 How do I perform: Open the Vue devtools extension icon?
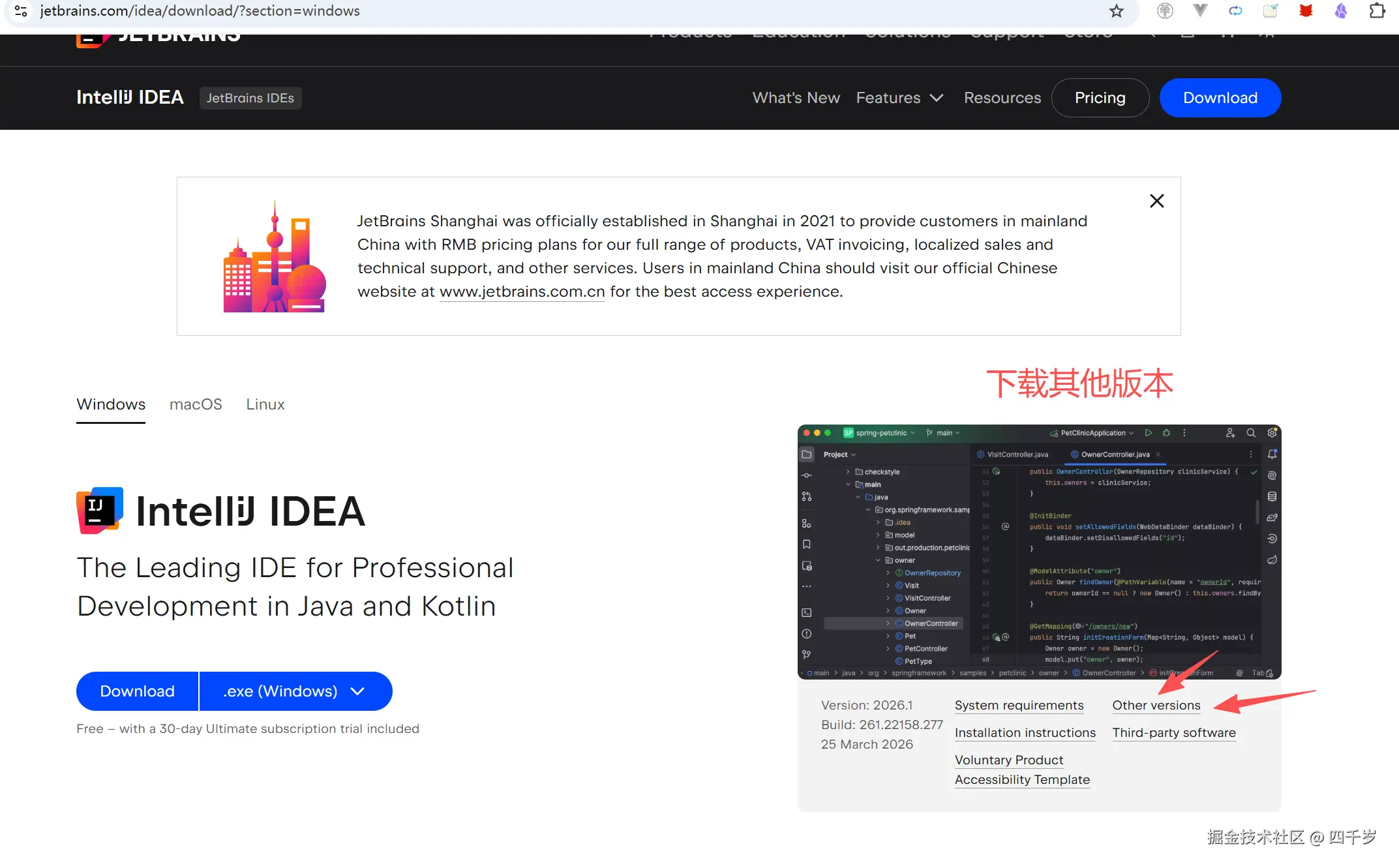(x=1200, y=11)
